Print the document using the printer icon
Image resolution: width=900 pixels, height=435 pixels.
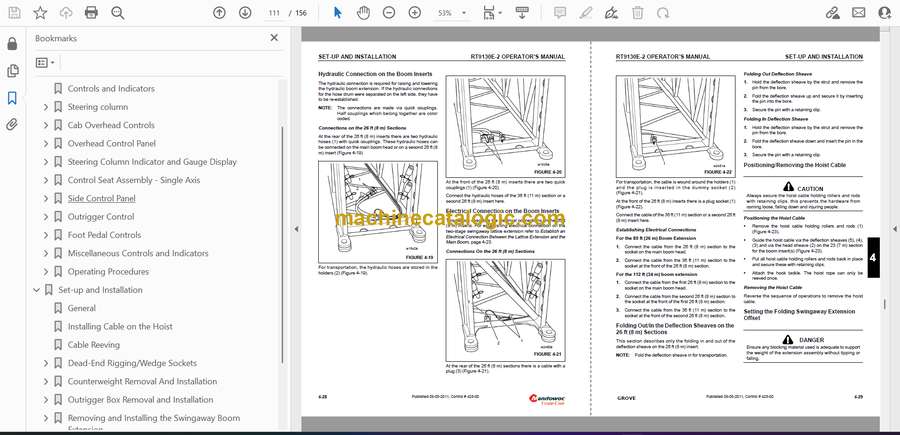pos(91,13)
